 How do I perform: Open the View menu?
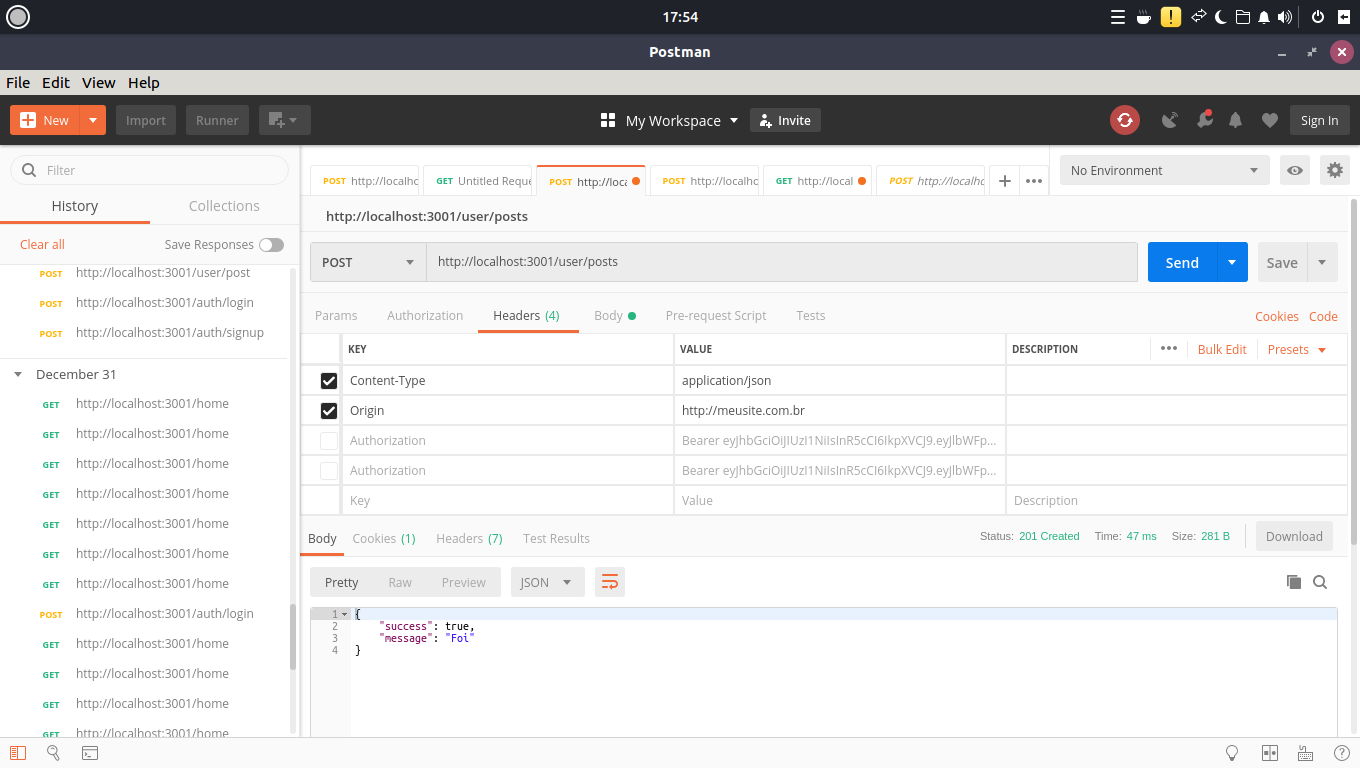[98, 83]
